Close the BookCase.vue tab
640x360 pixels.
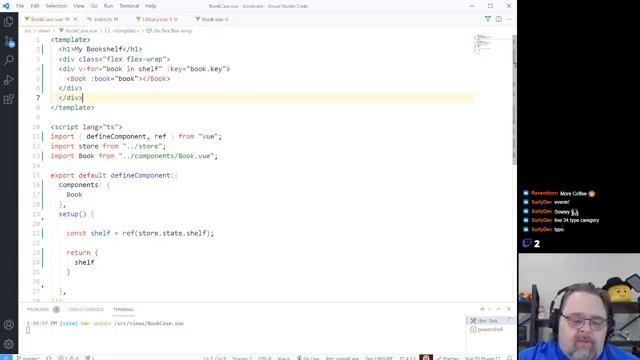tap(75, 19)
